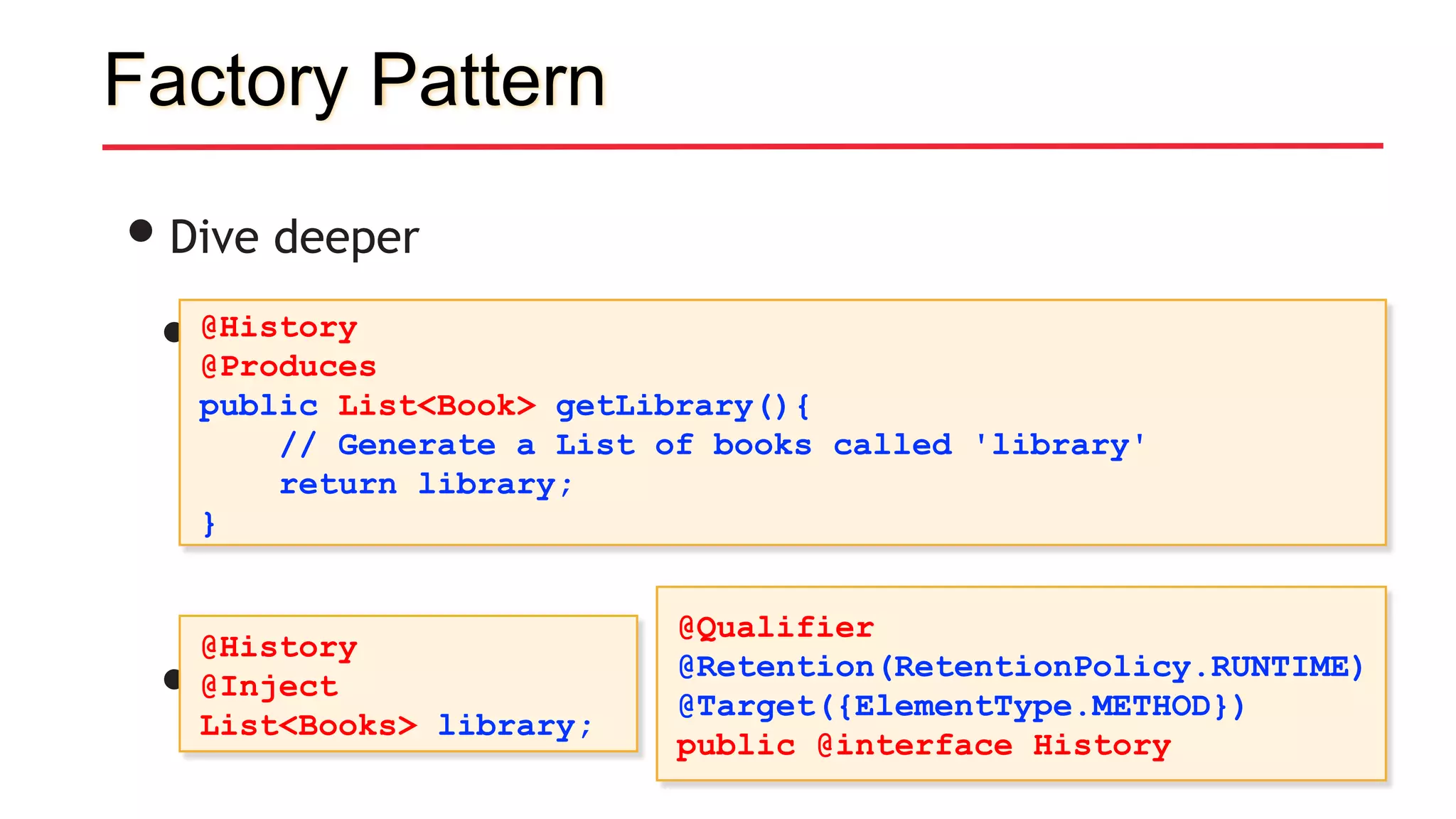Viewport: 1456px width, 819px height.
Task: Click the @Target({ElementType.METHOD}) line
Action: coord(961,707)
